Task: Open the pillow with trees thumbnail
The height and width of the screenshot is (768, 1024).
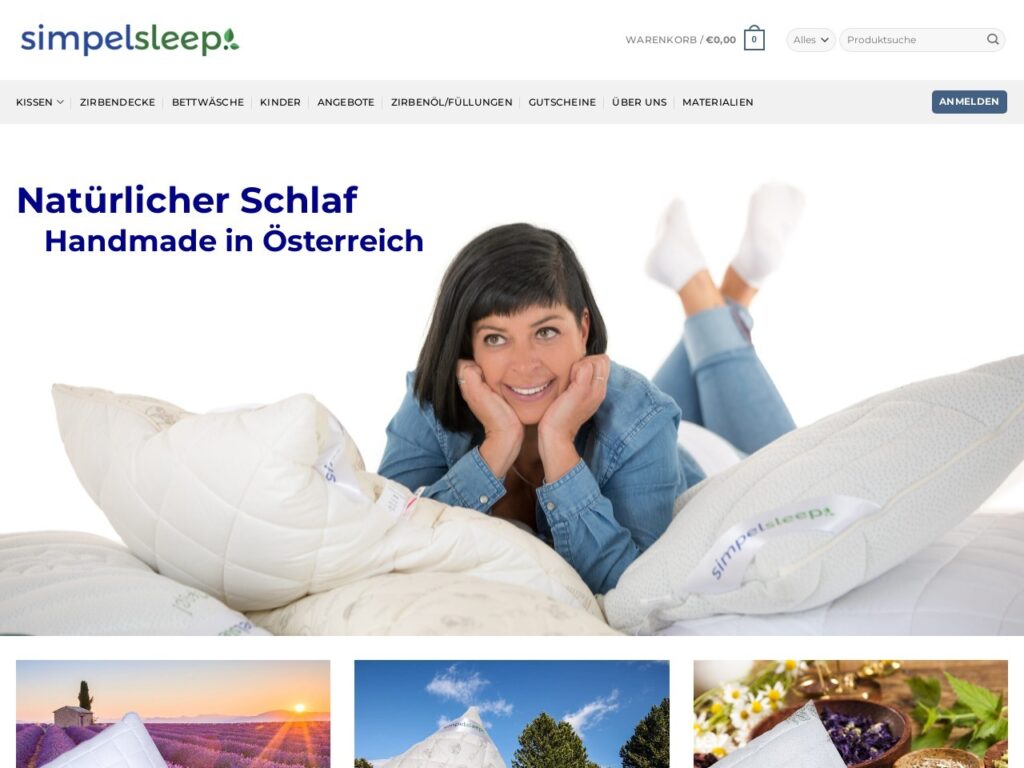Action: pos(511,714)
